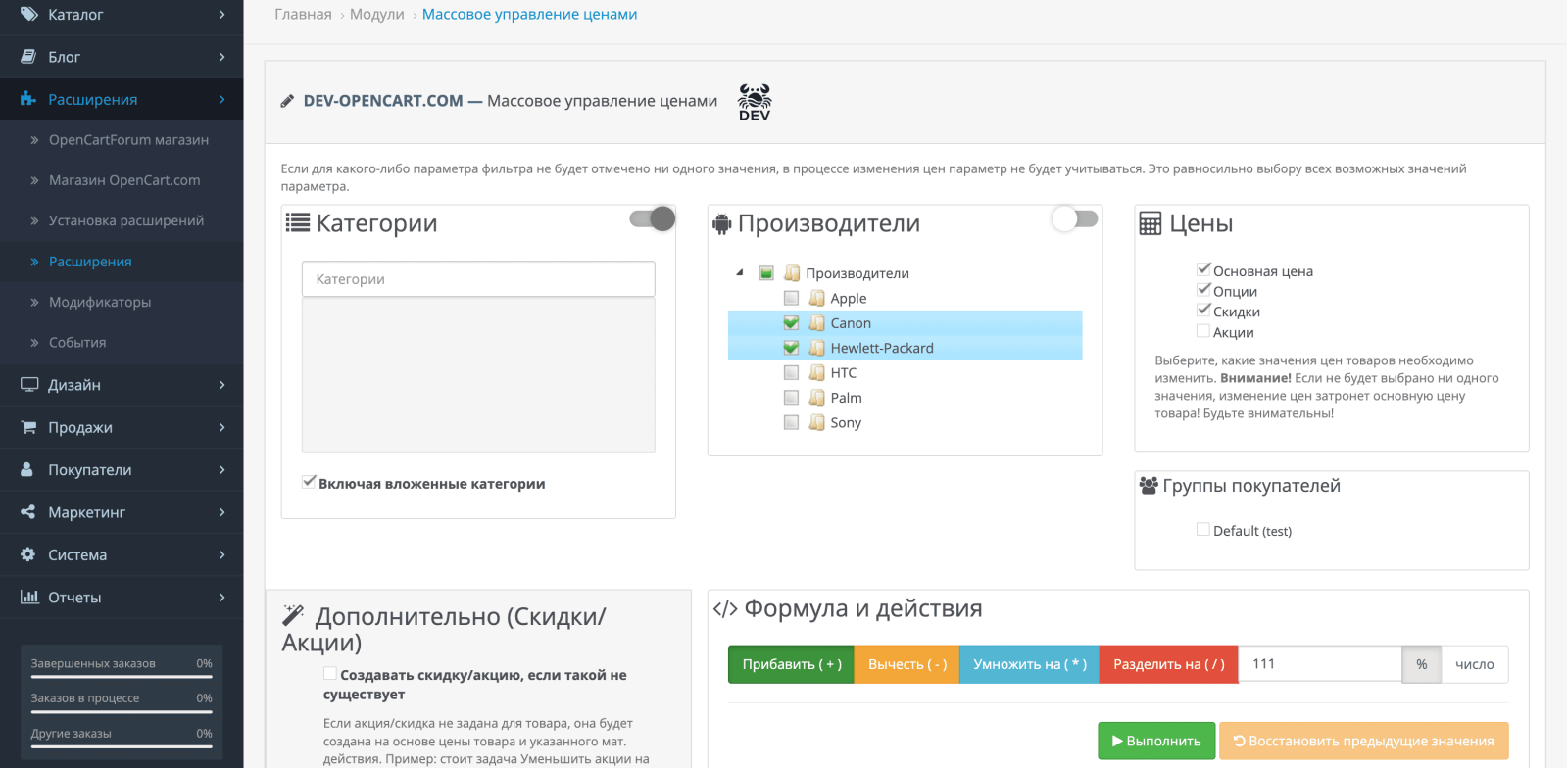Check the Акции price checkbox
Screen dimensions: 1568x768
[1203, 331]
